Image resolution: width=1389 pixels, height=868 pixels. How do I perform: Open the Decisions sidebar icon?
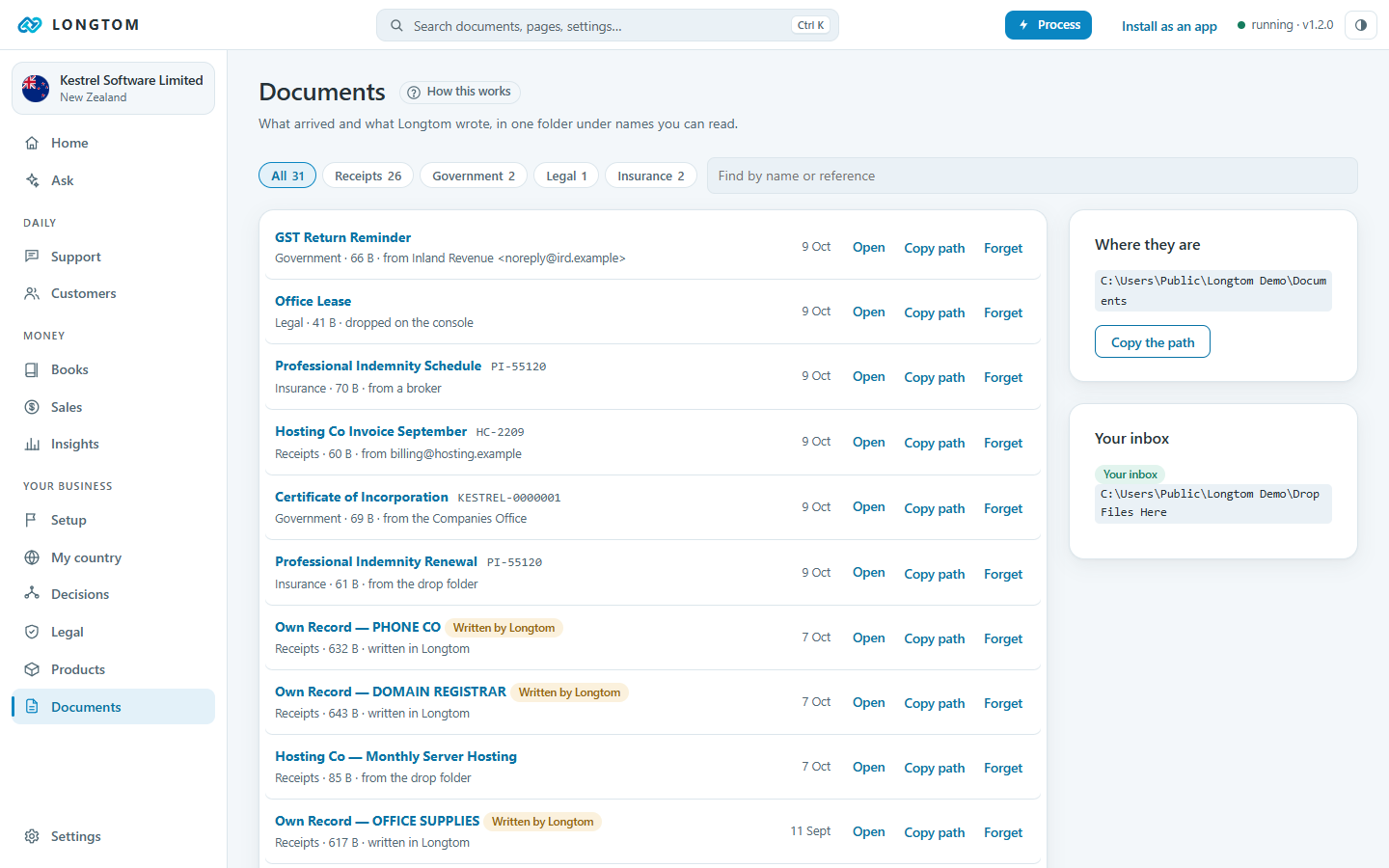[32, 594]
